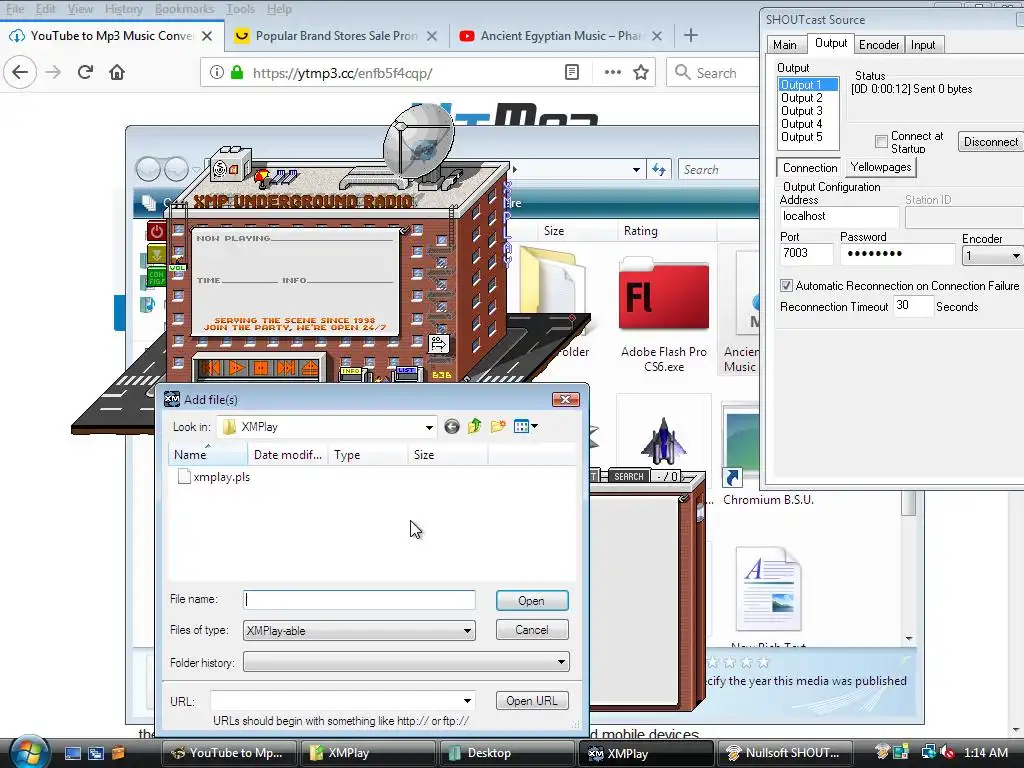Open the Yellowpages tab

pyautogui.click(x=880, y=167)
